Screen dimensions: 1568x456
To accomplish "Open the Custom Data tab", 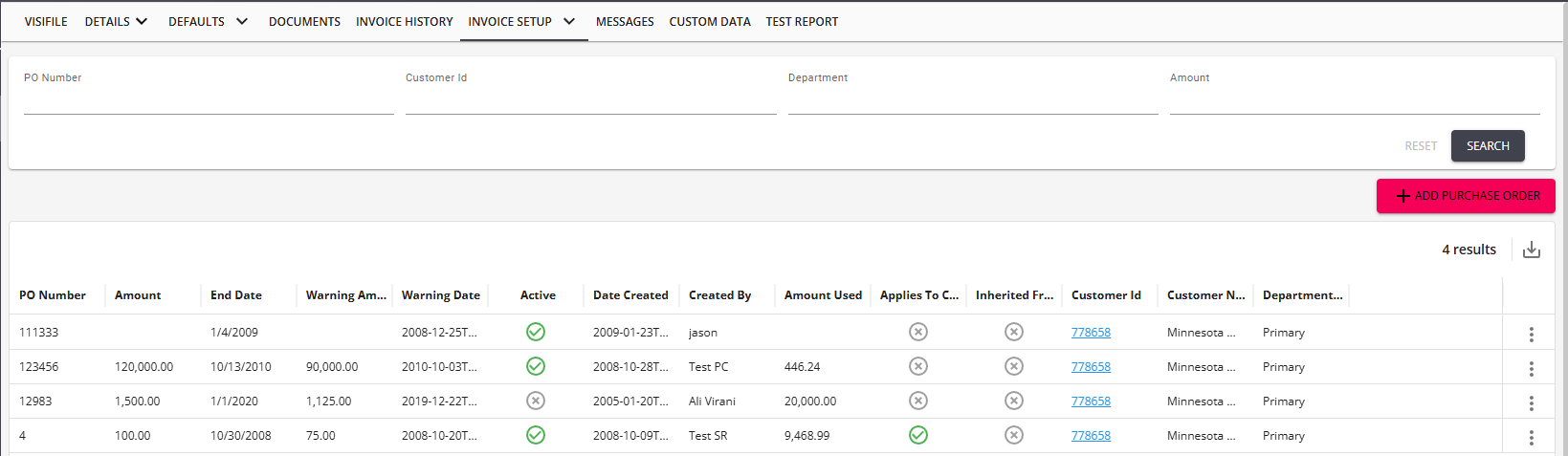I will coord(710,21).
